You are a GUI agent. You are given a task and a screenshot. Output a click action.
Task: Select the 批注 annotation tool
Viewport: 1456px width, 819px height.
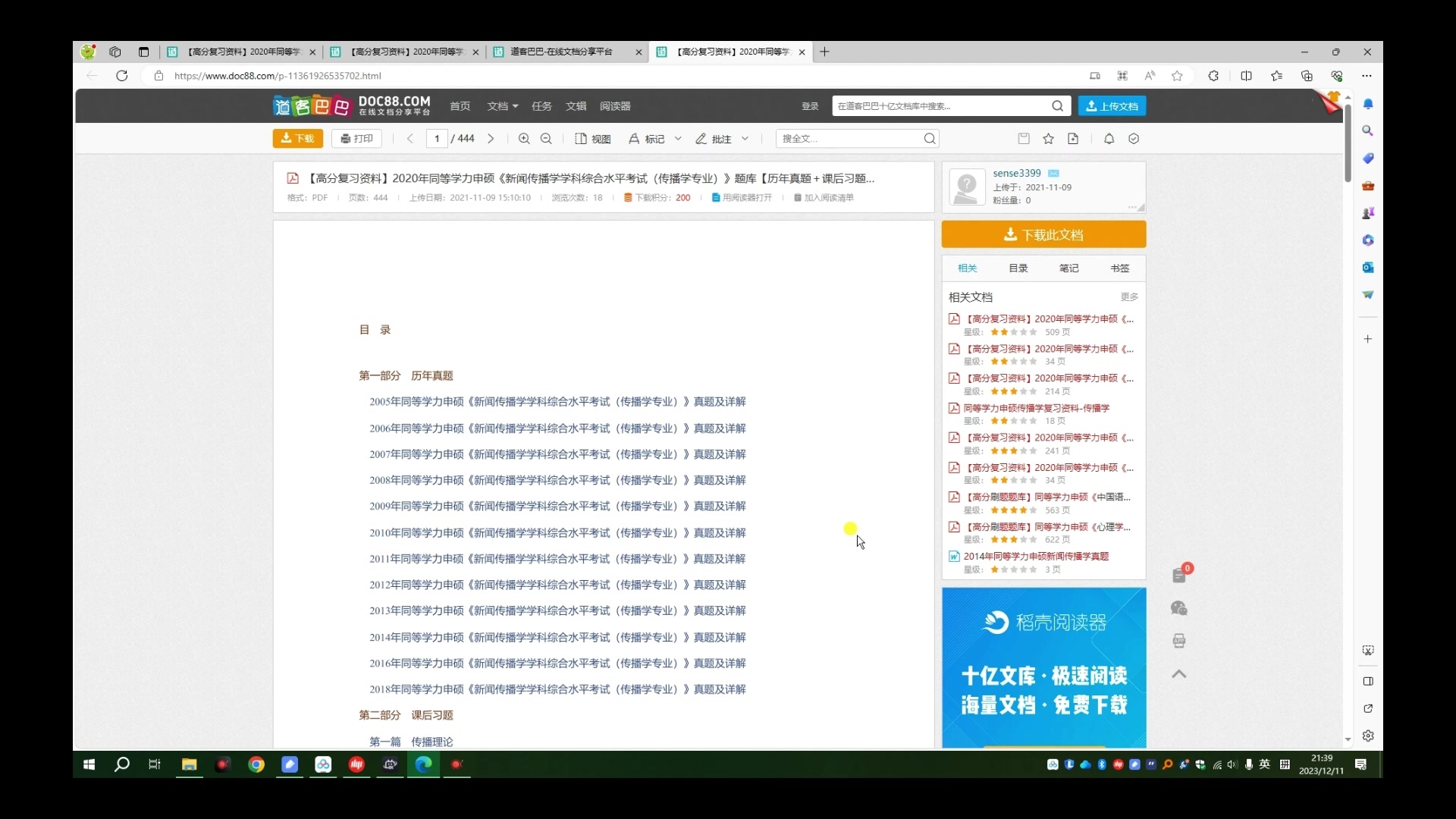[x=714, y=139]
